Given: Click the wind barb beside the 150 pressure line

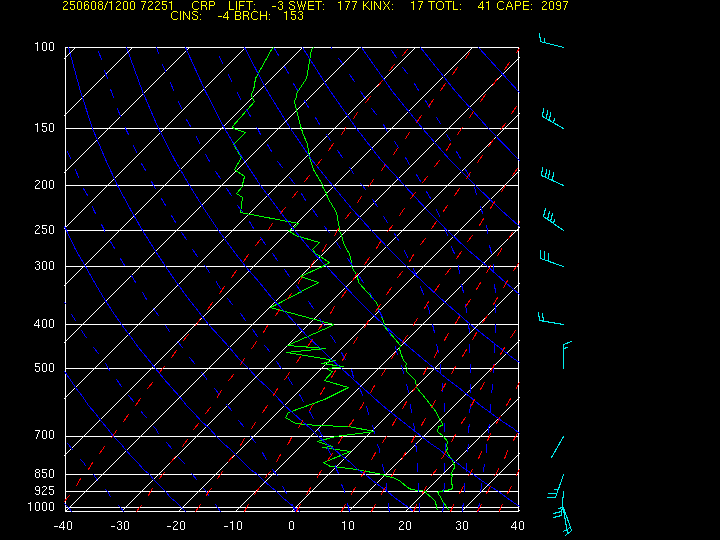Looking at the screenshot, I should 553,119.
